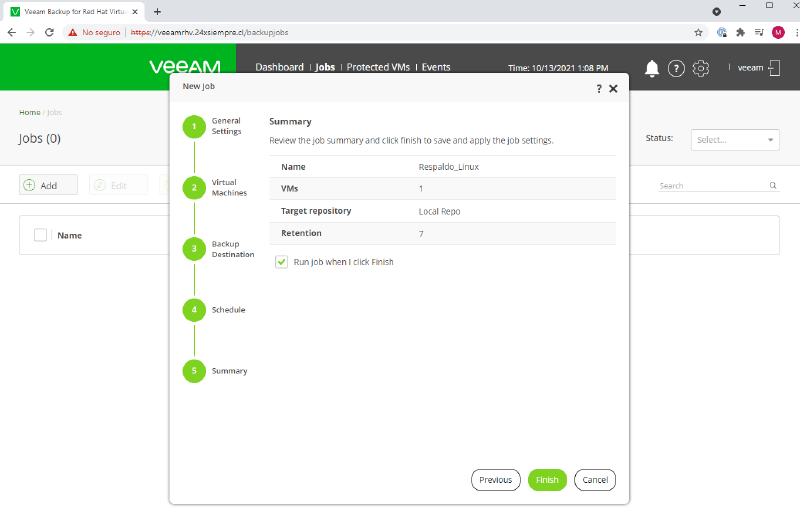The image size is (800, 511).
Task: Toggle Run job when I click Finish
Action: [x=282, y=262]
